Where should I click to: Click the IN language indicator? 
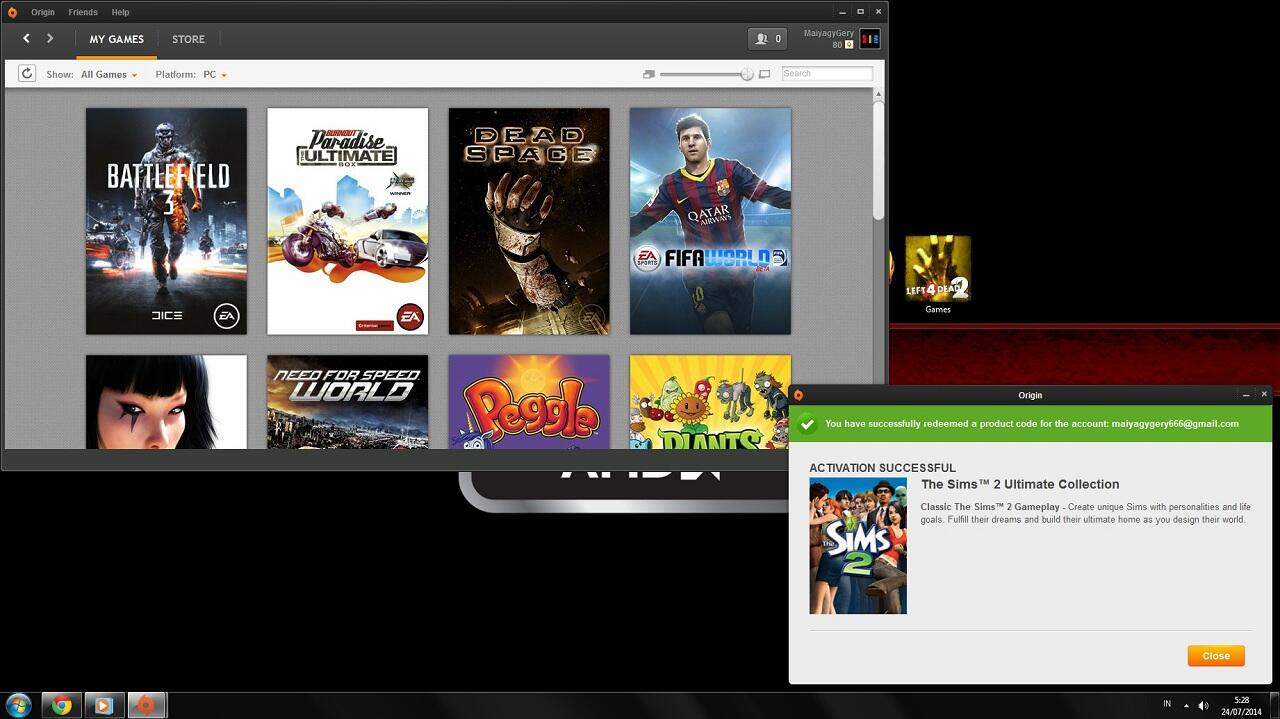click(x=1167, y=705)
